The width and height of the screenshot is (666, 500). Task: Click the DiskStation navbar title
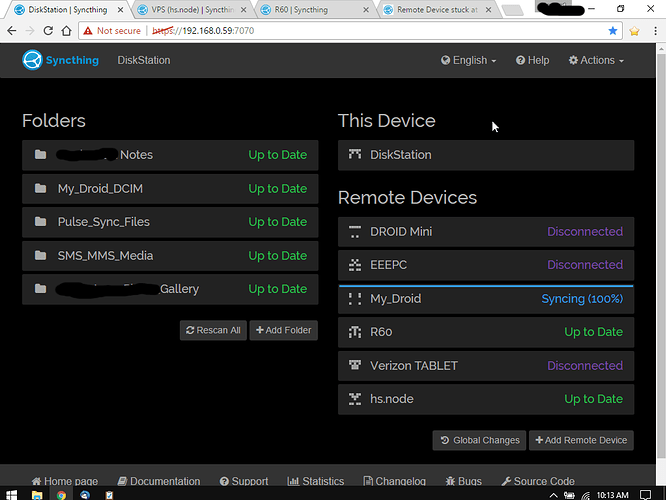pos(144,60)
